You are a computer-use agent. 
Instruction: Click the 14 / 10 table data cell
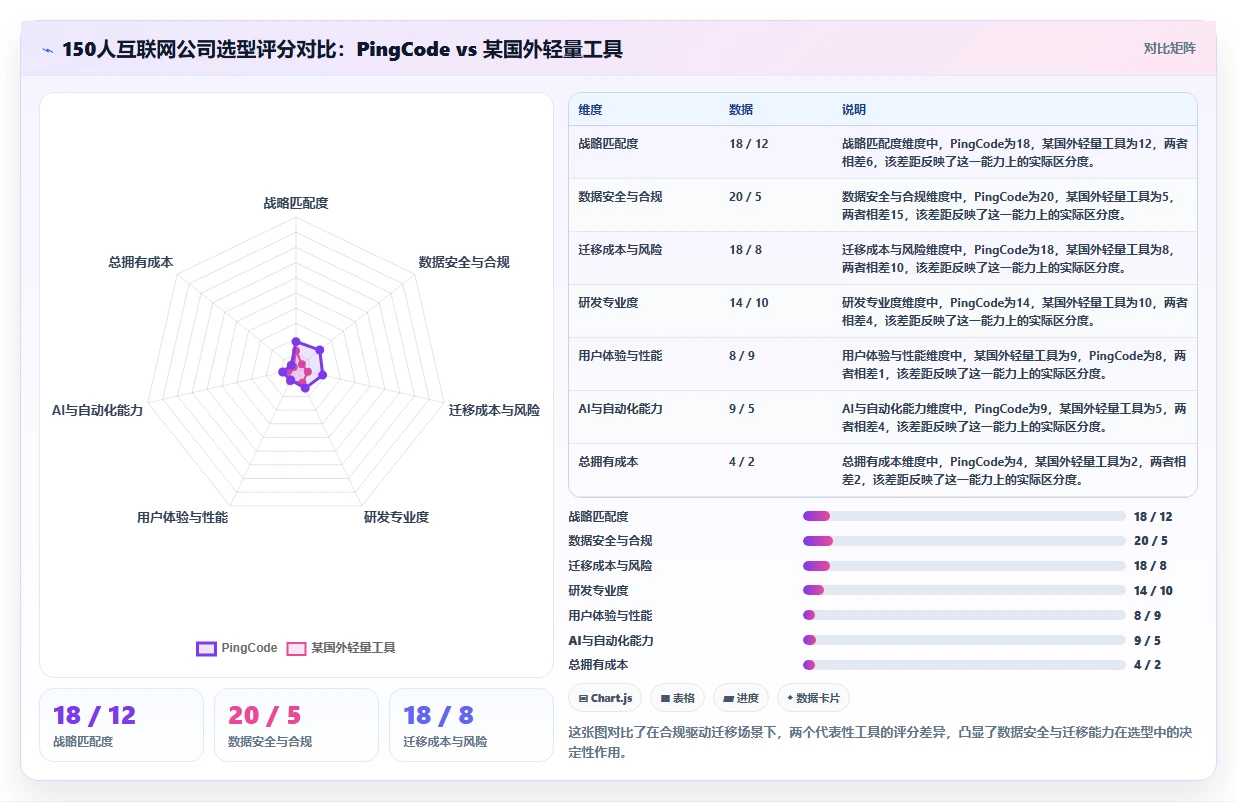coord(749,303)
